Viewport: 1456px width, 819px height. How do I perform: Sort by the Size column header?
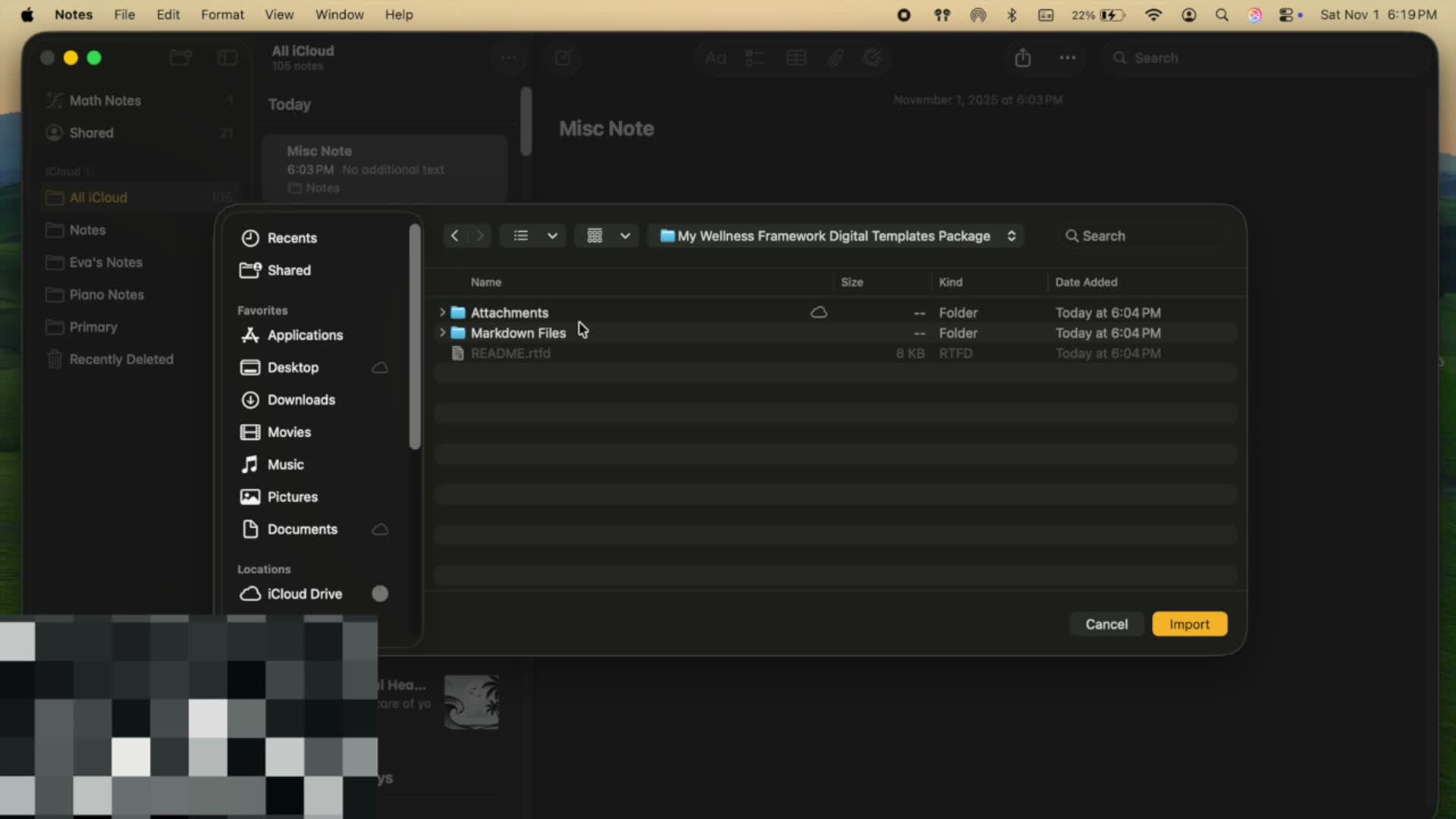pos(852,282)
